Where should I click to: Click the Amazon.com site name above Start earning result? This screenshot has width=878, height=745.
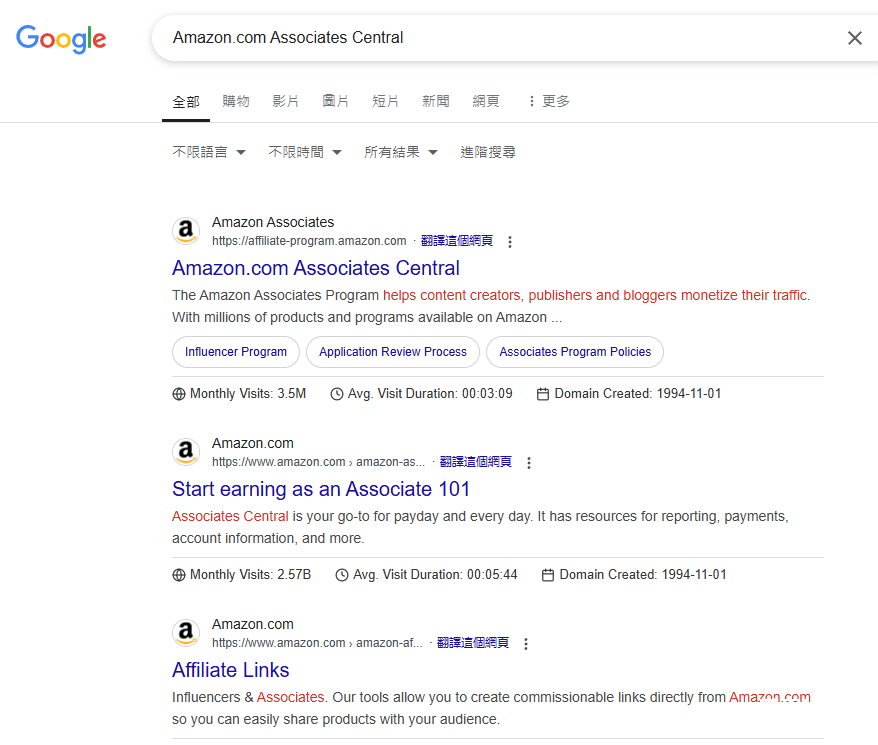pos(253,443)
